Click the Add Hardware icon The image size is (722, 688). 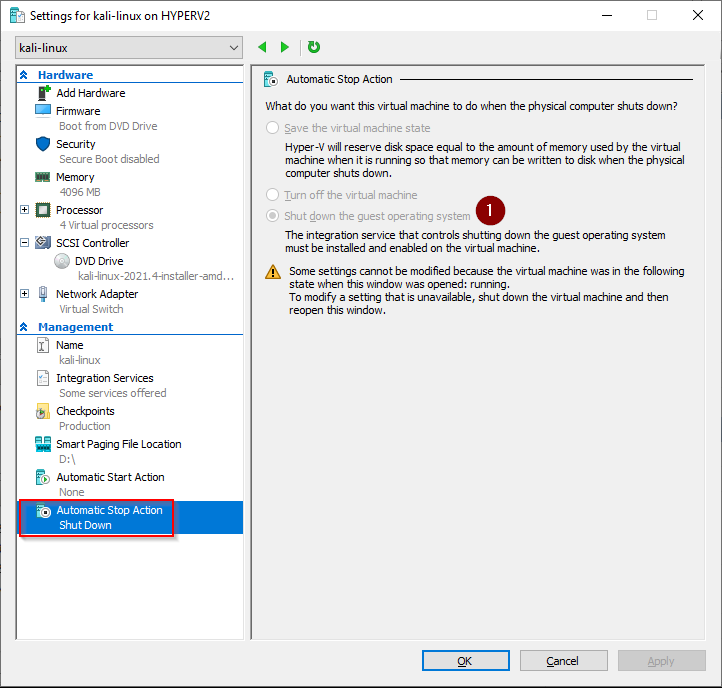tap(43, 93)
